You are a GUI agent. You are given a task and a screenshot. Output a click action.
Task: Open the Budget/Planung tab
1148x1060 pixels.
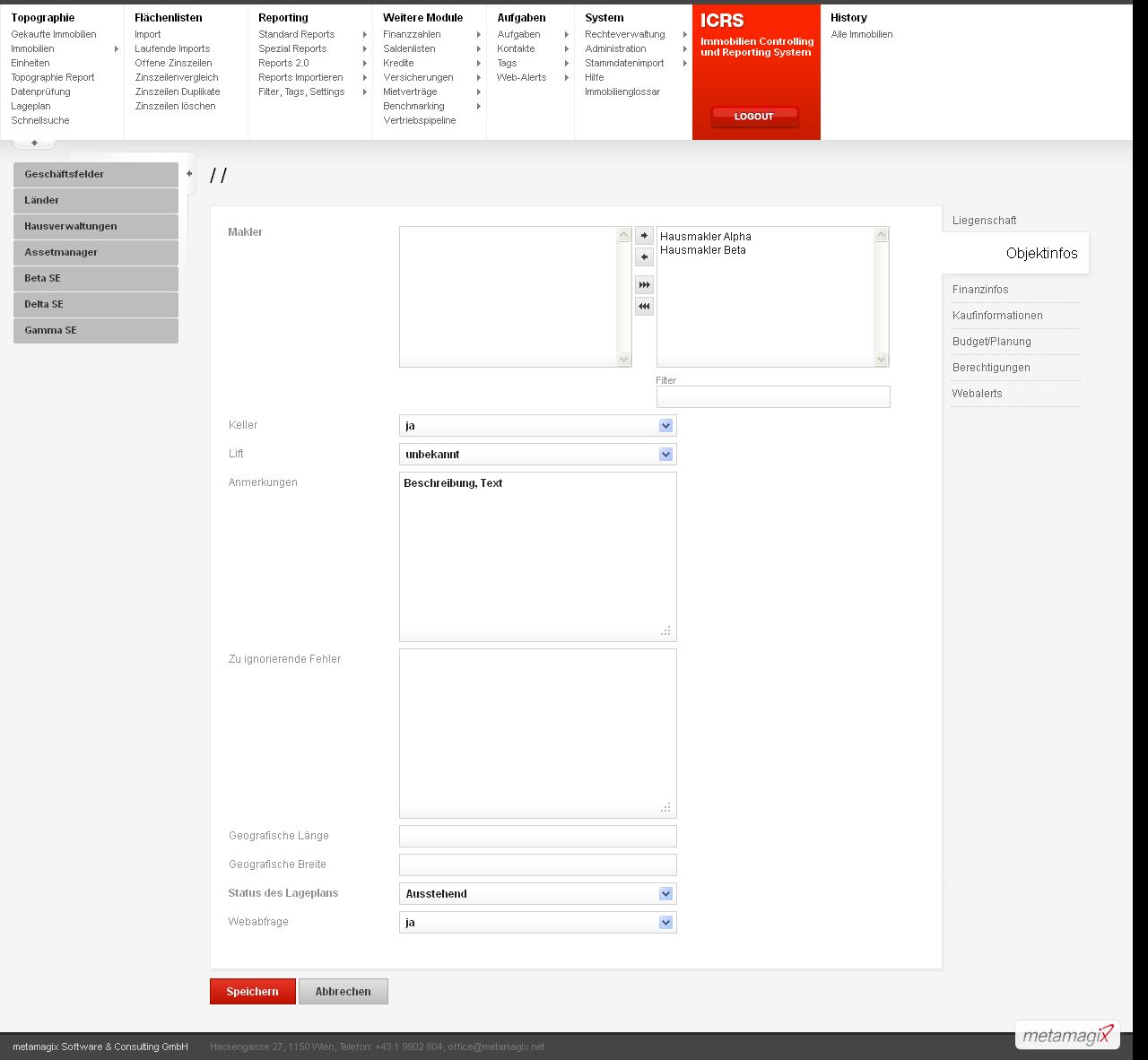[991, 342]
